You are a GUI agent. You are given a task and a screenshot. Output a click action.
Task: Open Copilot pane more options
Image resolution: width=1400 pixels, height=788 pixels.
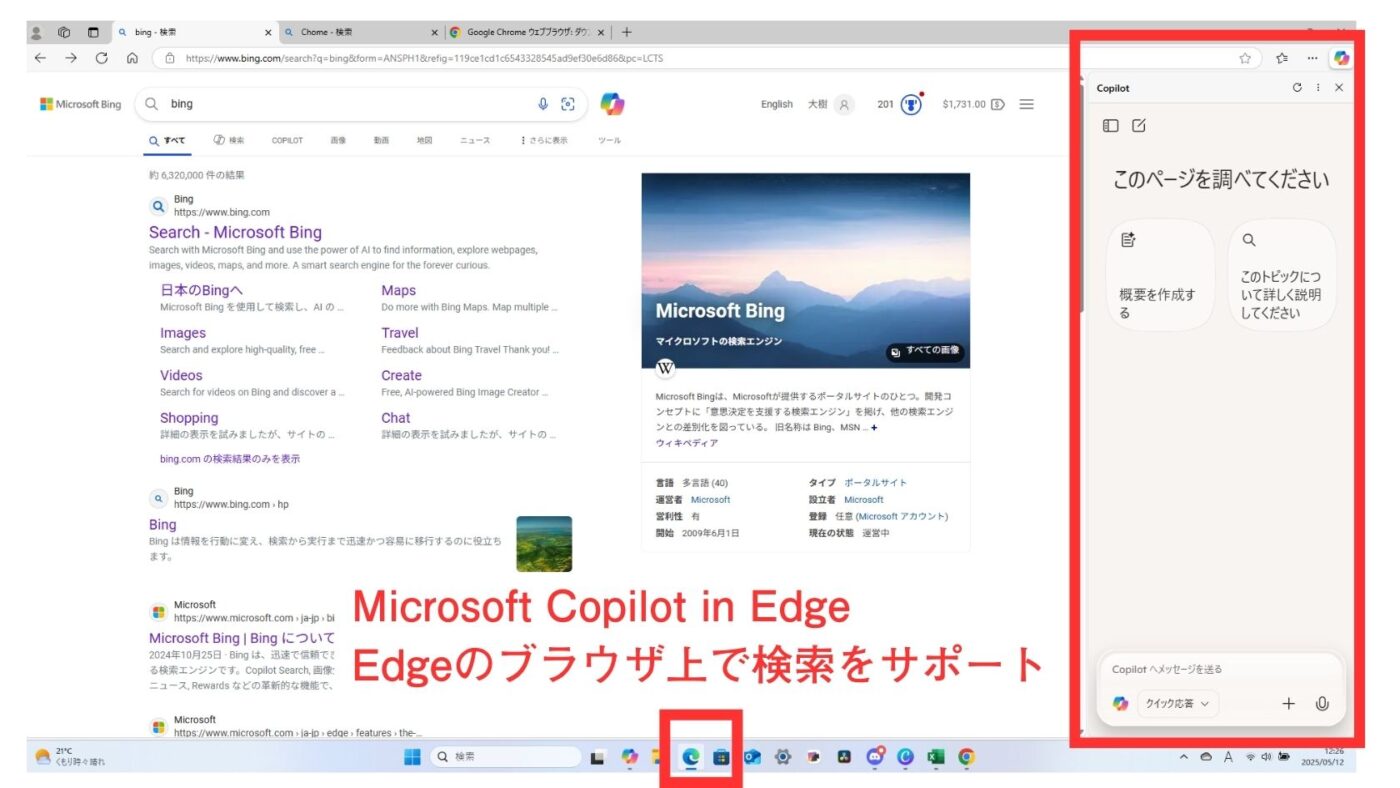click(x=1318, y=88)
